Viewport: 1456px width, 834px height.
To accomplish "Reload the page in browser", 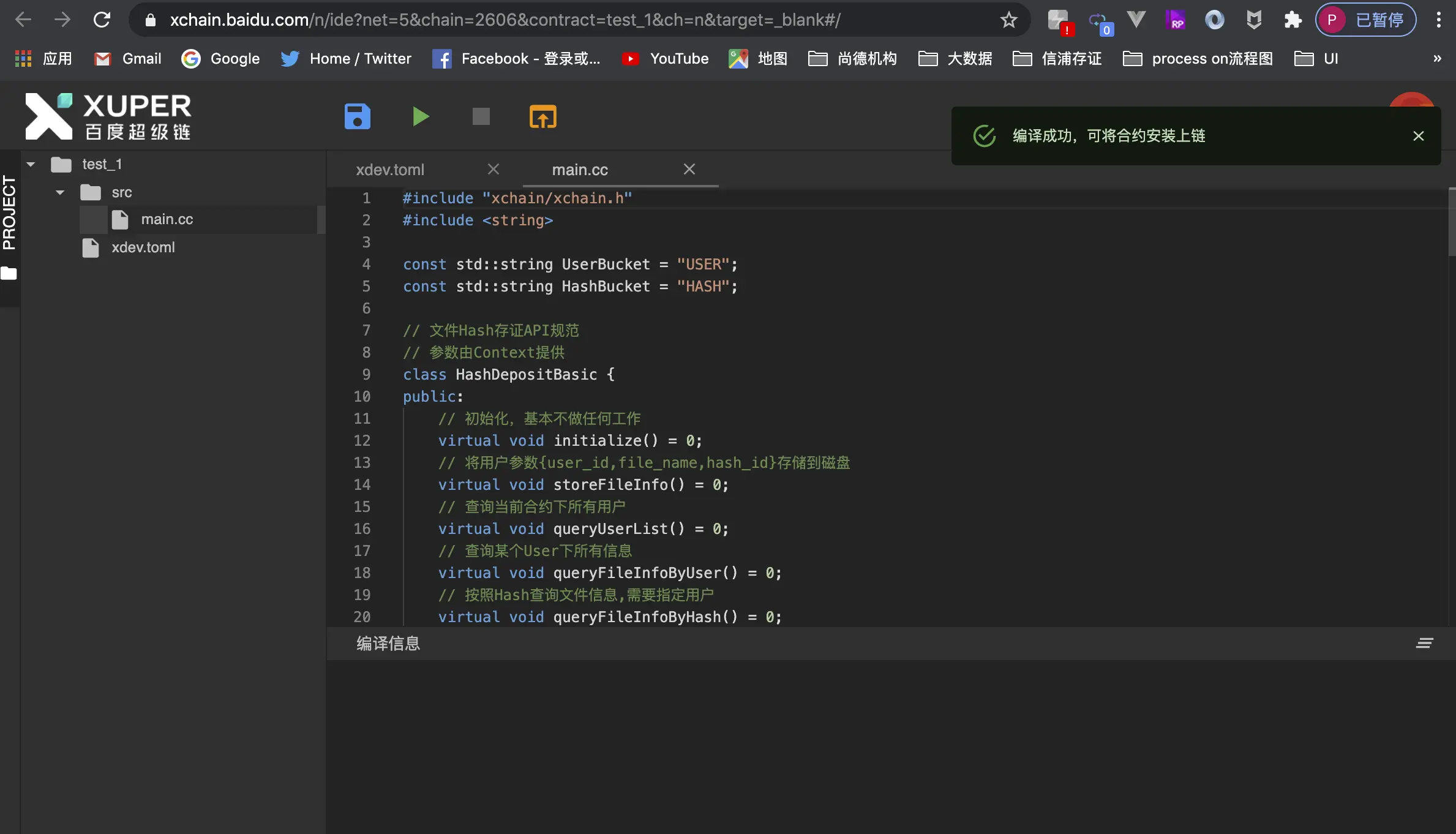I will click(x=102, y=20).
